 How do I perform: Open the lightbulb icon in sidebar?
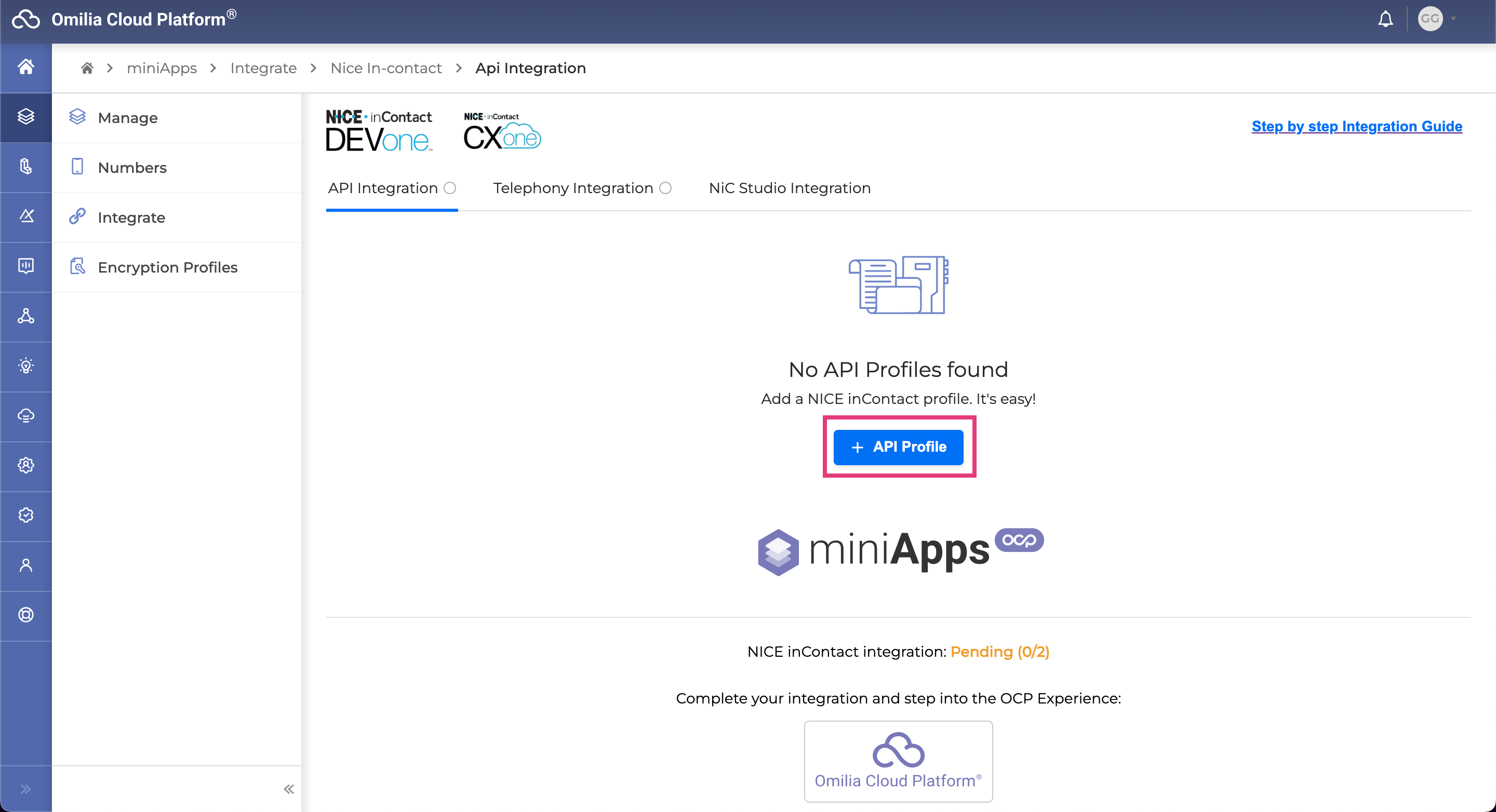tap(25, 366)
